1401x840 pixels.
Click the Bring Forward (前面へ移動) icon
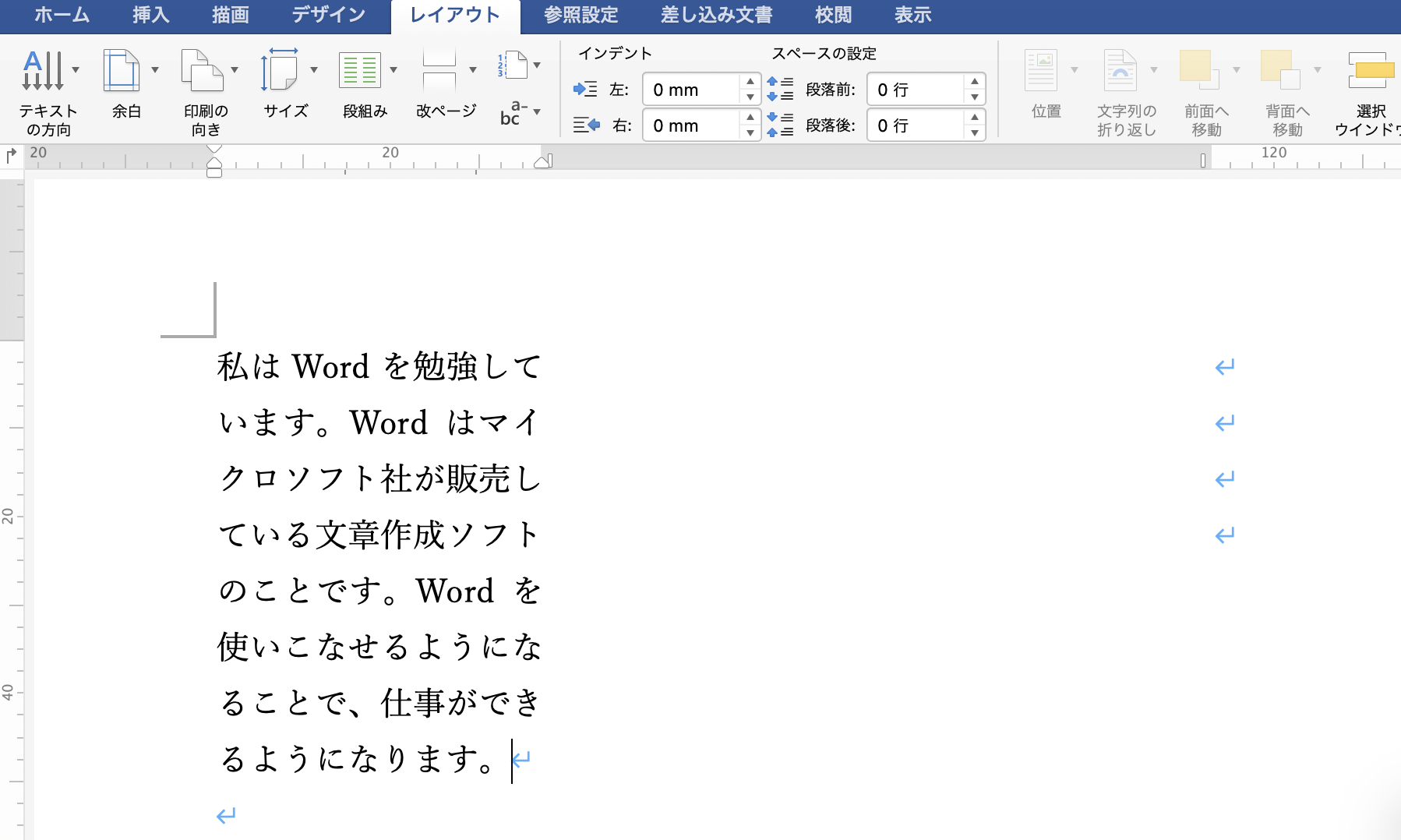click(1200, 70)
